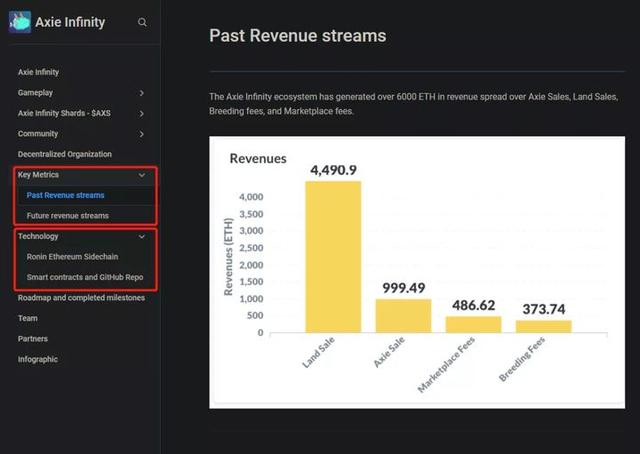Screen dimensions: 640x454
Task: Click the Land Sale bar in chart
Action: click(333, 257)
